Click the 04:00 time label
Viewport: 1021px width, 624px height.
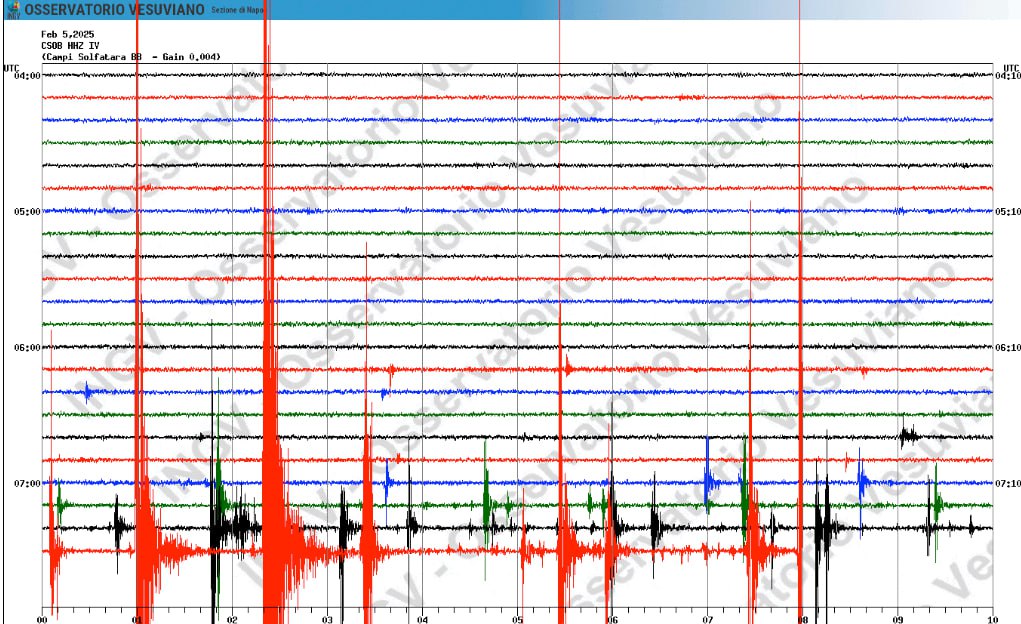(27, 76)
